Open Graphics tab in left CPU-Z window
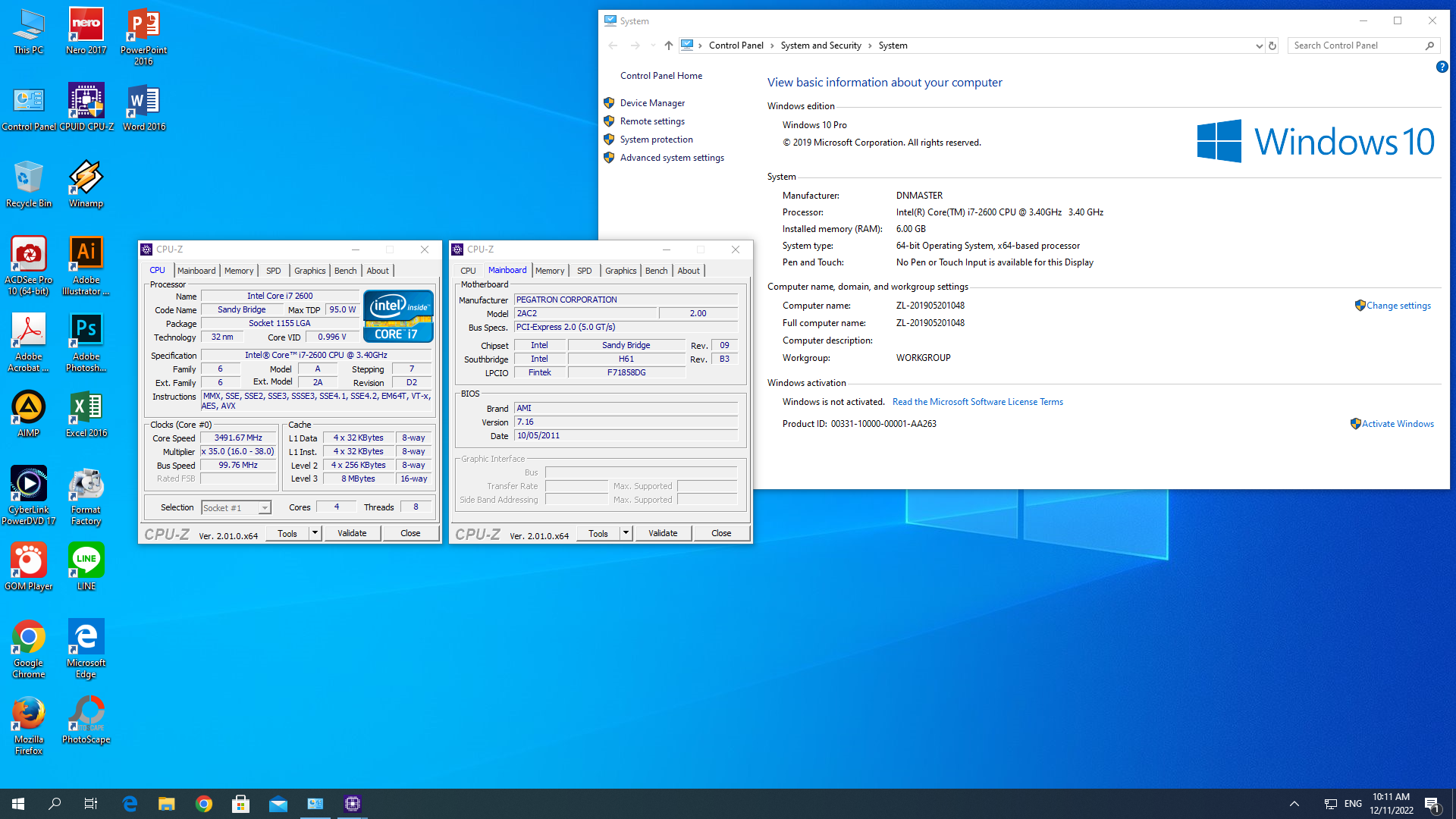 pos(310,271)
